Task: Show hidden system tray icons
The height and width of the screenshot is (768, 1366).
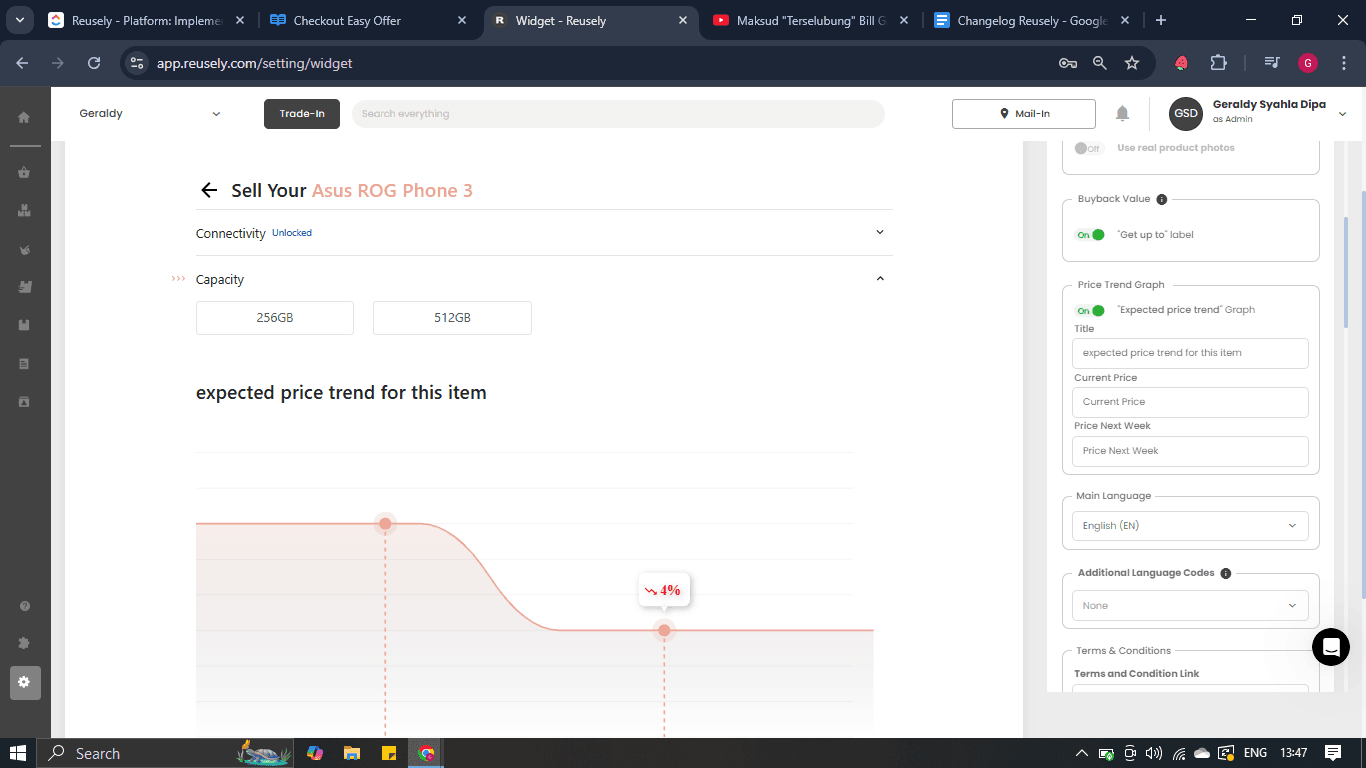Action: click(x=1081, y=753)
